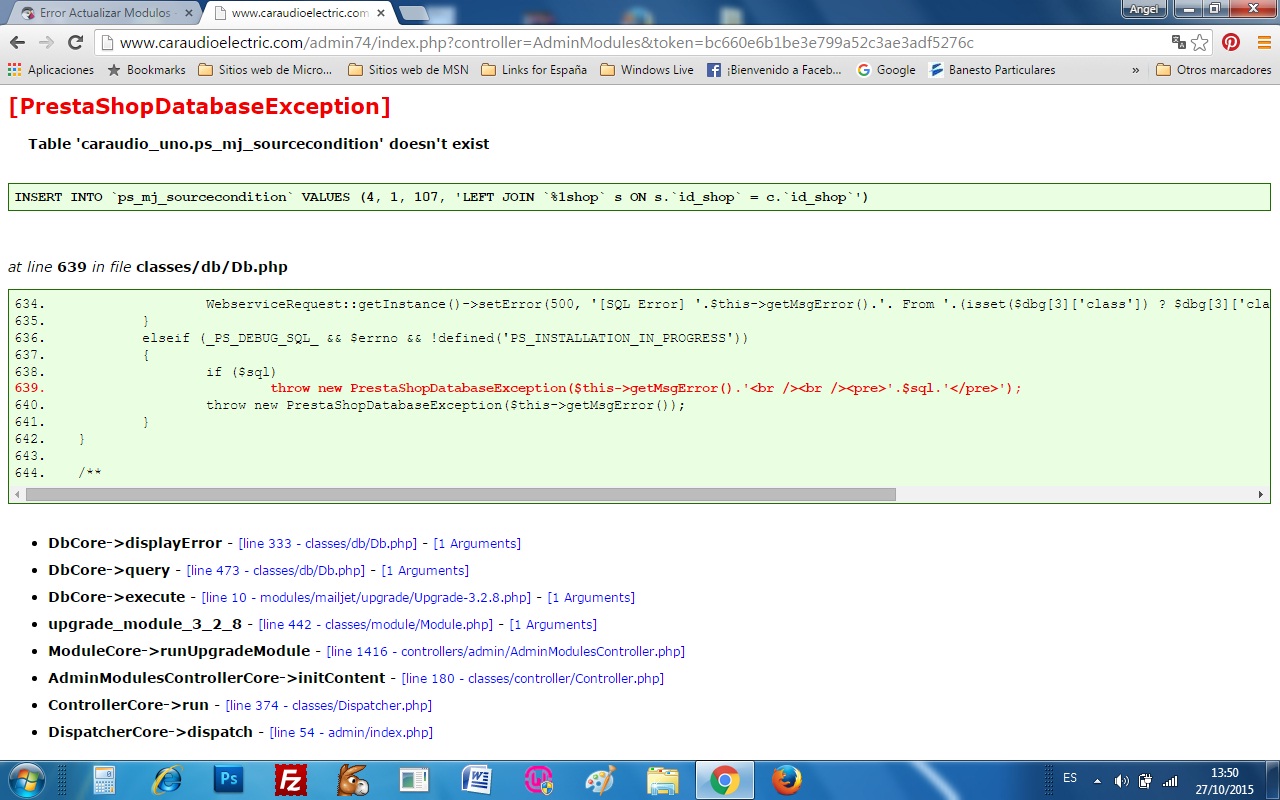
Task: Show arguments for DbCore->execute
Action: pyautogui.click(x=591, y=597)
